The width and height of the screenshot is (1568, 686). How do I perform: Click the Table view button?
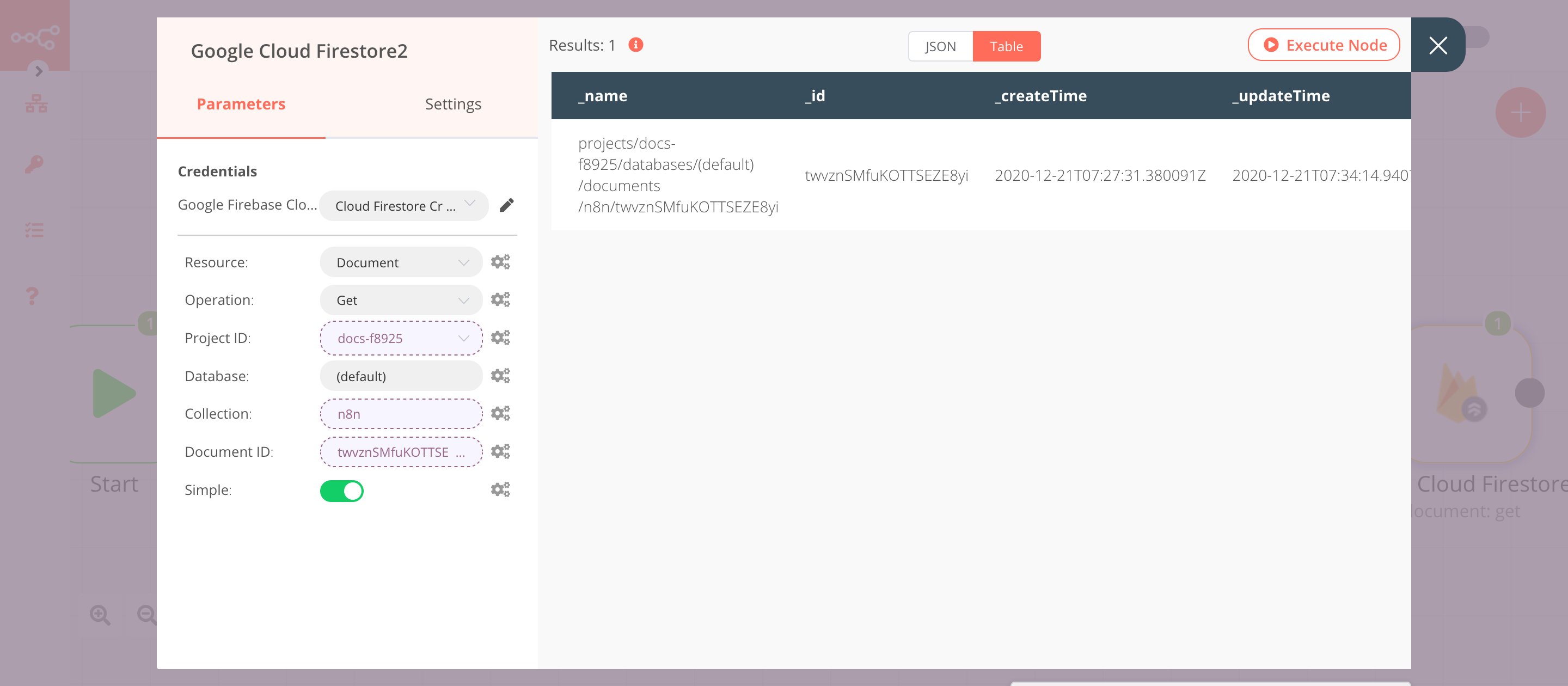pos(1007,46)
